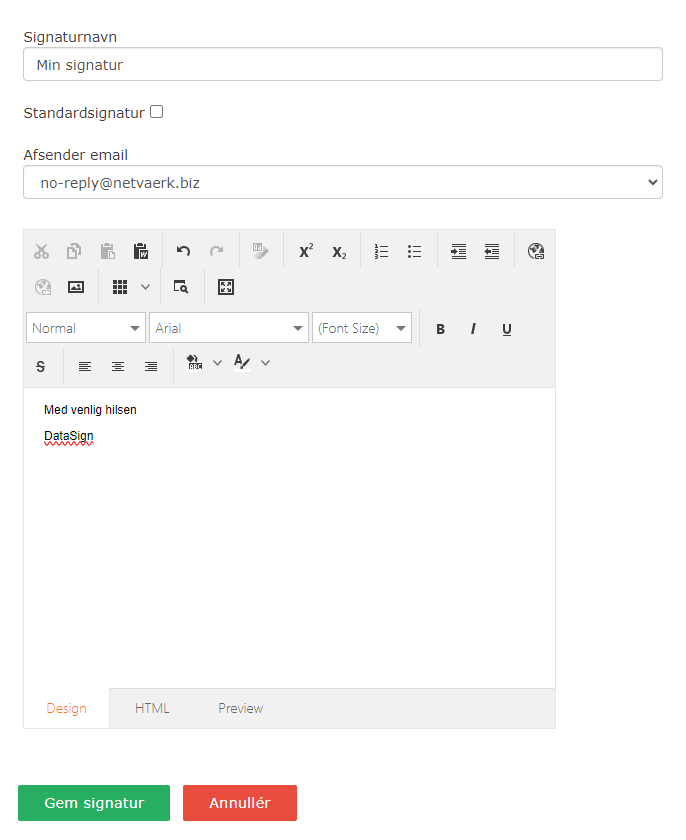Toggle underline formatting
This screenshot has width=686, height=840.
[x=507, y=329]
